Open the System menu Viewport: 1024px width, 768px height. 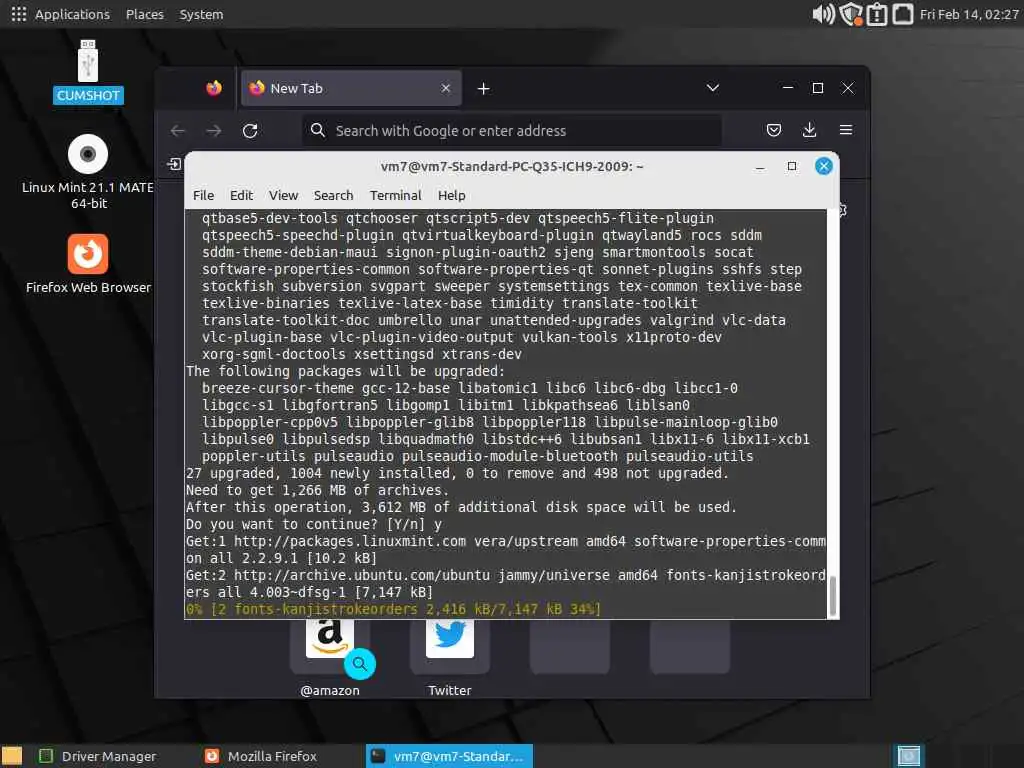[201, 14]
